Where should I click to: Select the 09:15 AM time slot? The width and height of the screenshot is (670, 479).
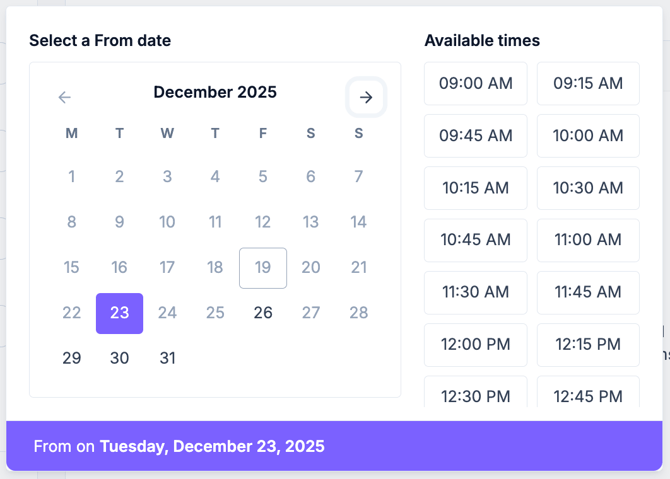point(588,83)
